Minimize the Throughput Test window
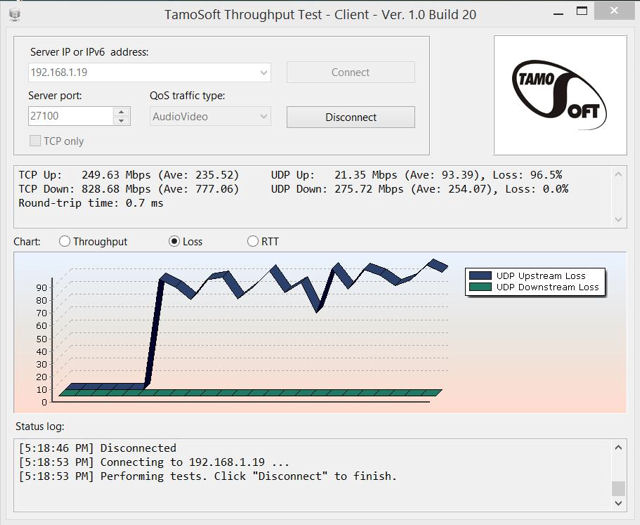Image resolution: width=640 pixels, height=525 pixels. coord(558,12)
